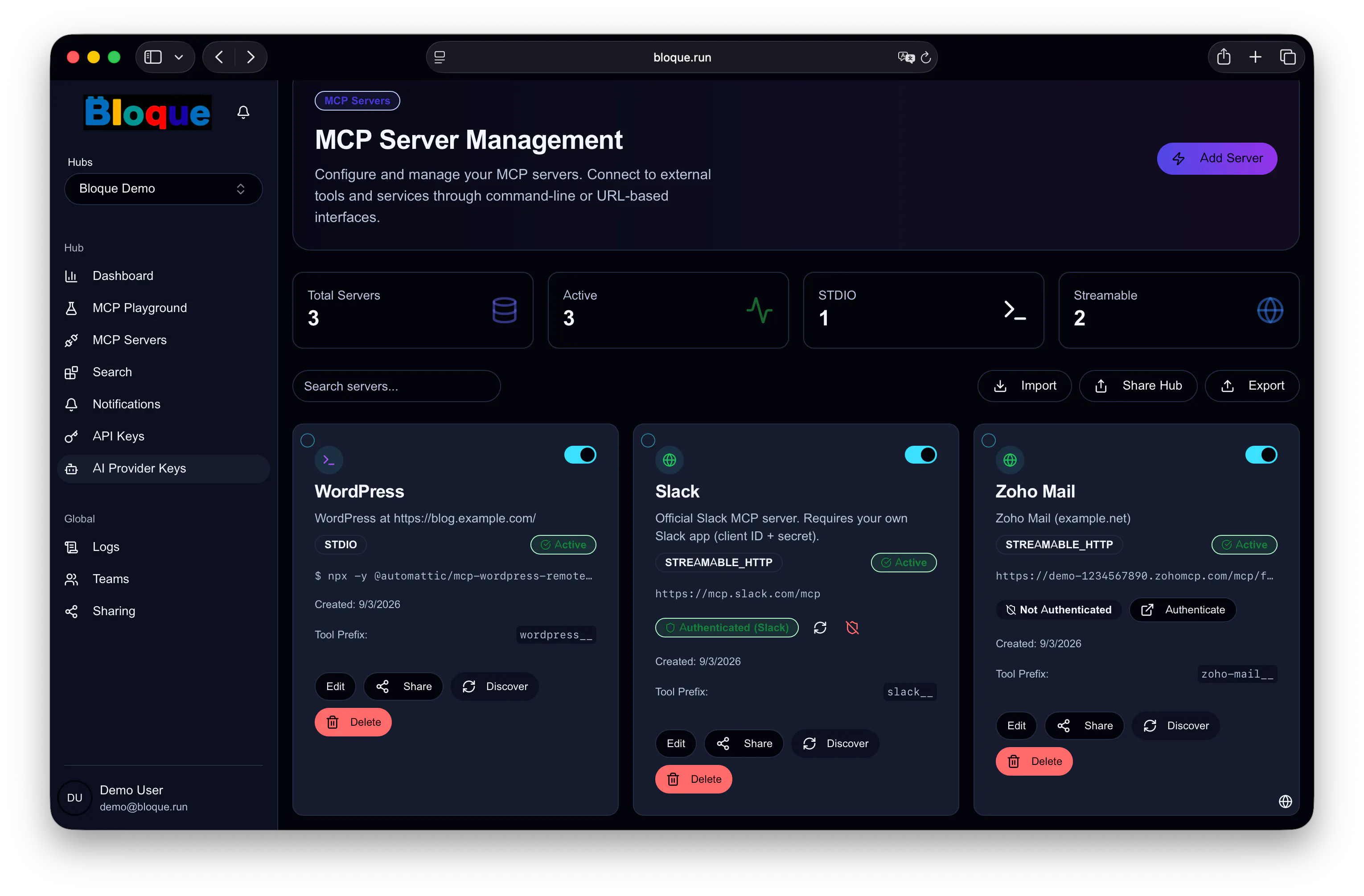
Task: Click the Export button
Action: (1252, 386)
